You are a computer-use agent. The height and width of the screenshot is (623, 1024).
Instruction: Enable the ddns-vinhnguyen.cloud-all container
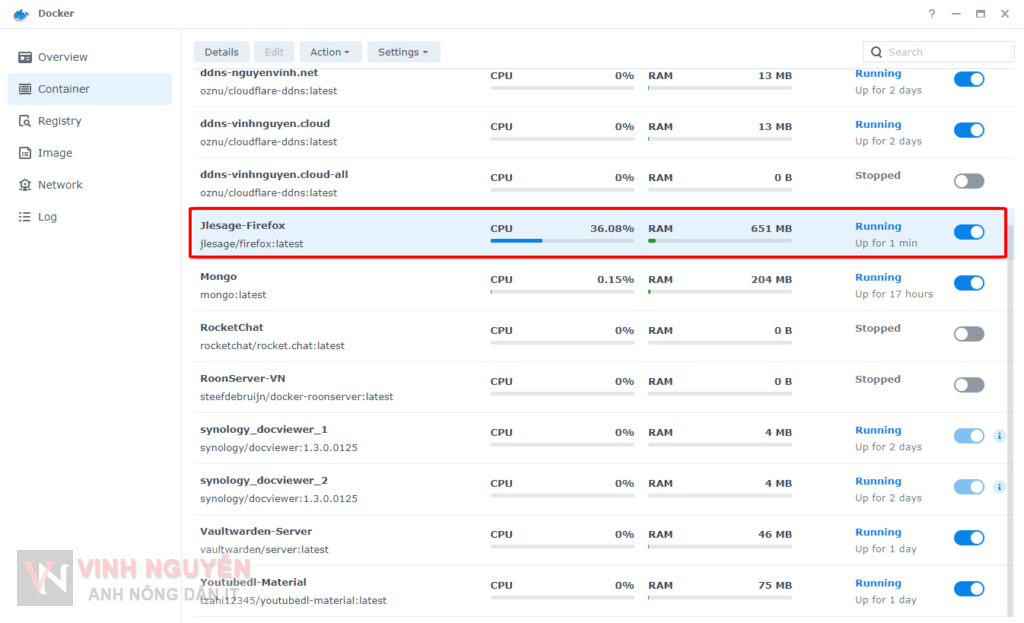[x=967, y=181]
